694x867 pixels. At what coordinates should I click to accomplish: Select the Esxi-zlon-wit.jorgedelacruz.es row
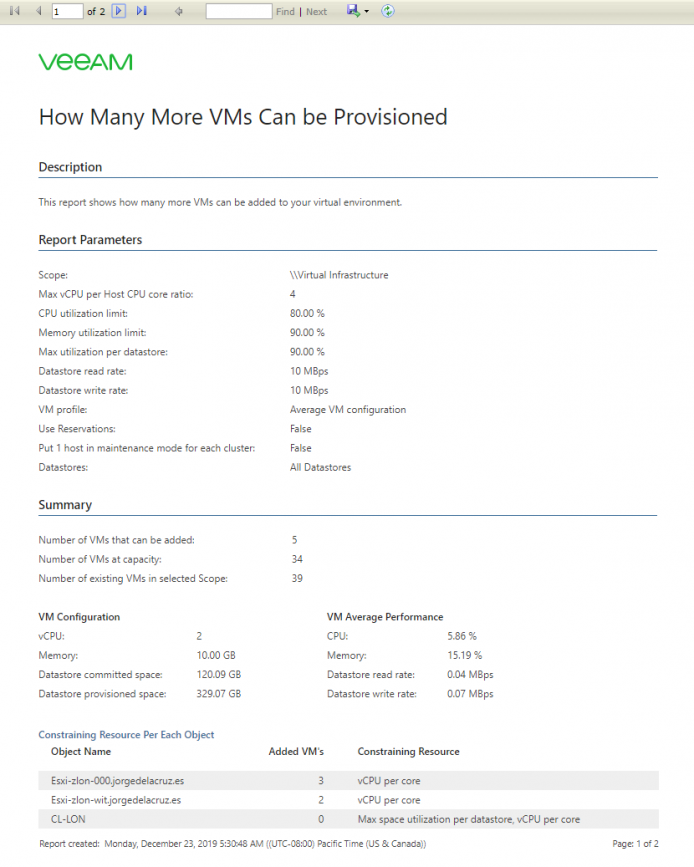348,800
